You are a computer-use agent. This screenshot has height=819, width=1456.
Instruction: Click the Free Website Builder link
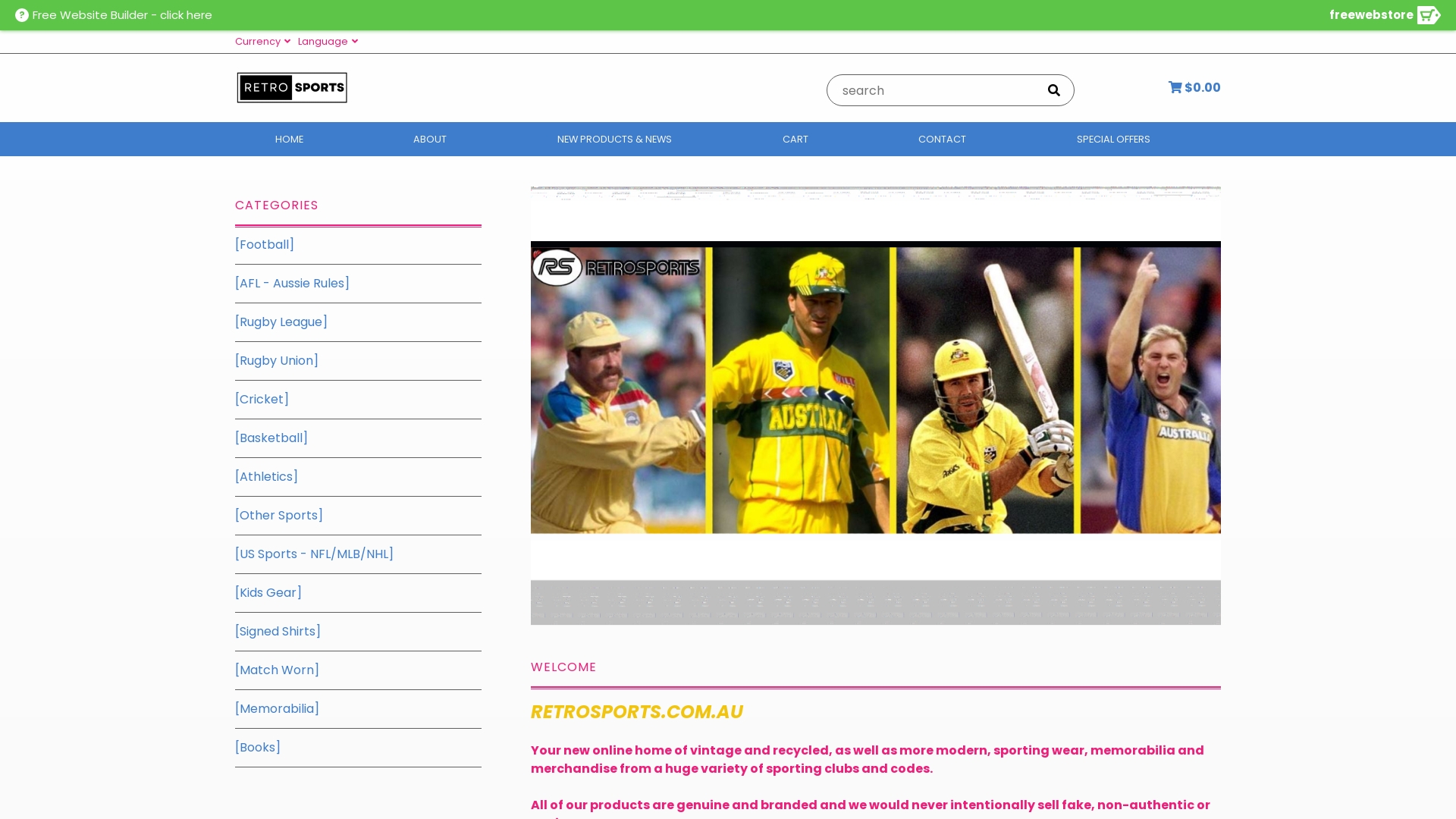122,15
